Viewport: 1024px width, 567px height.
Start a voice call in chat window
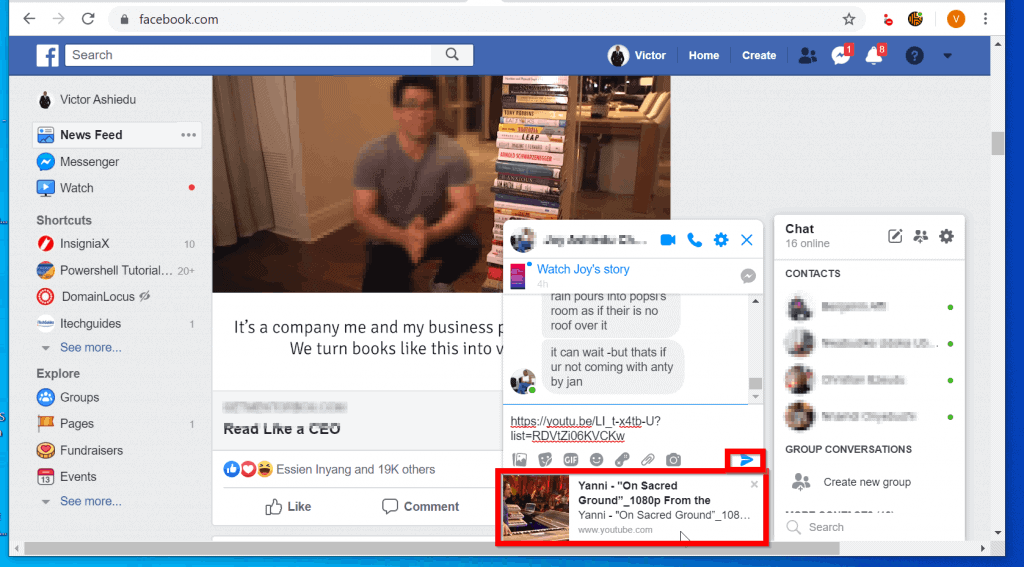(694, 240)
